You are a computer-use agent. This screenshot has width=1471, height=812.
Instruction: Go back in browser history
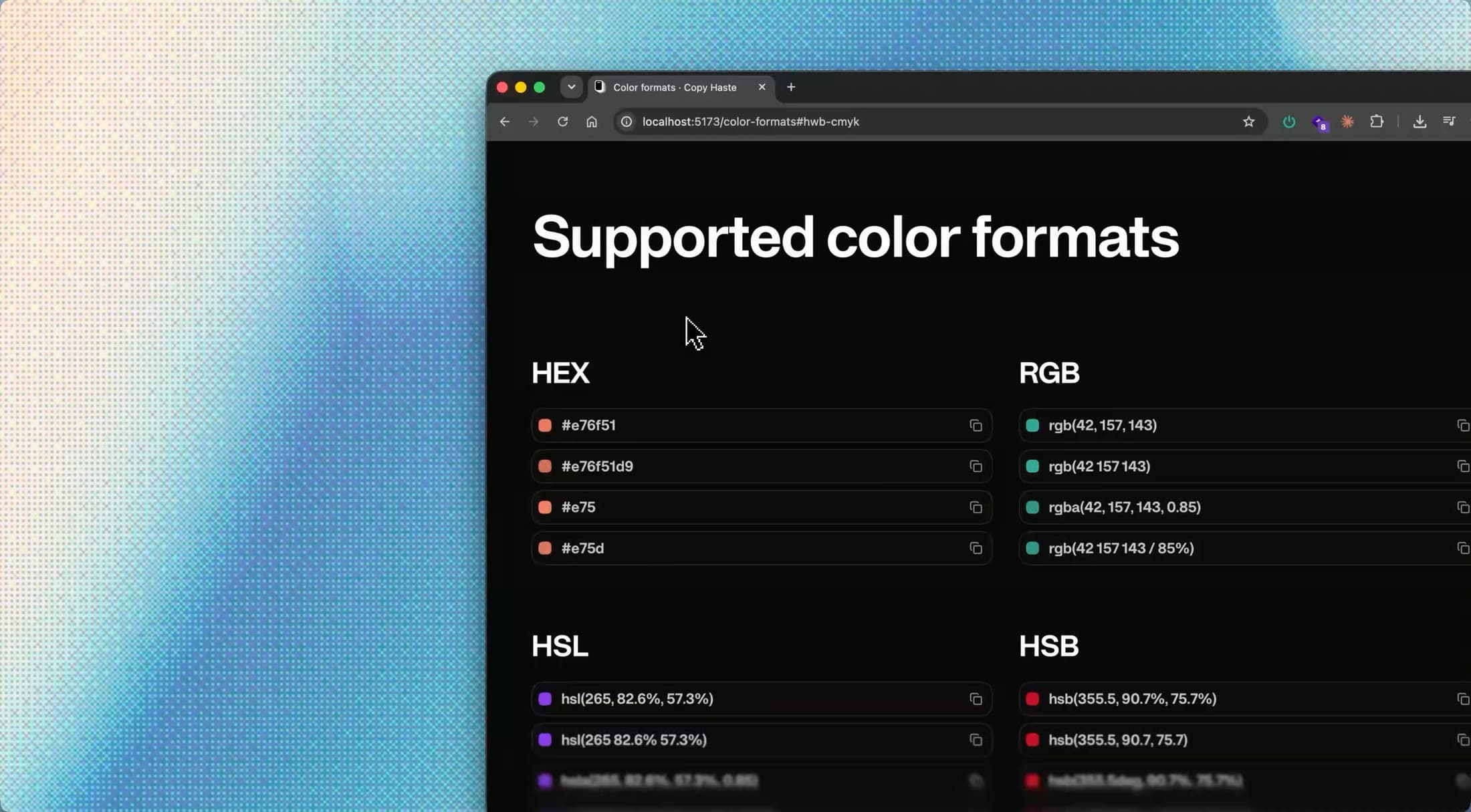[505, 122]
